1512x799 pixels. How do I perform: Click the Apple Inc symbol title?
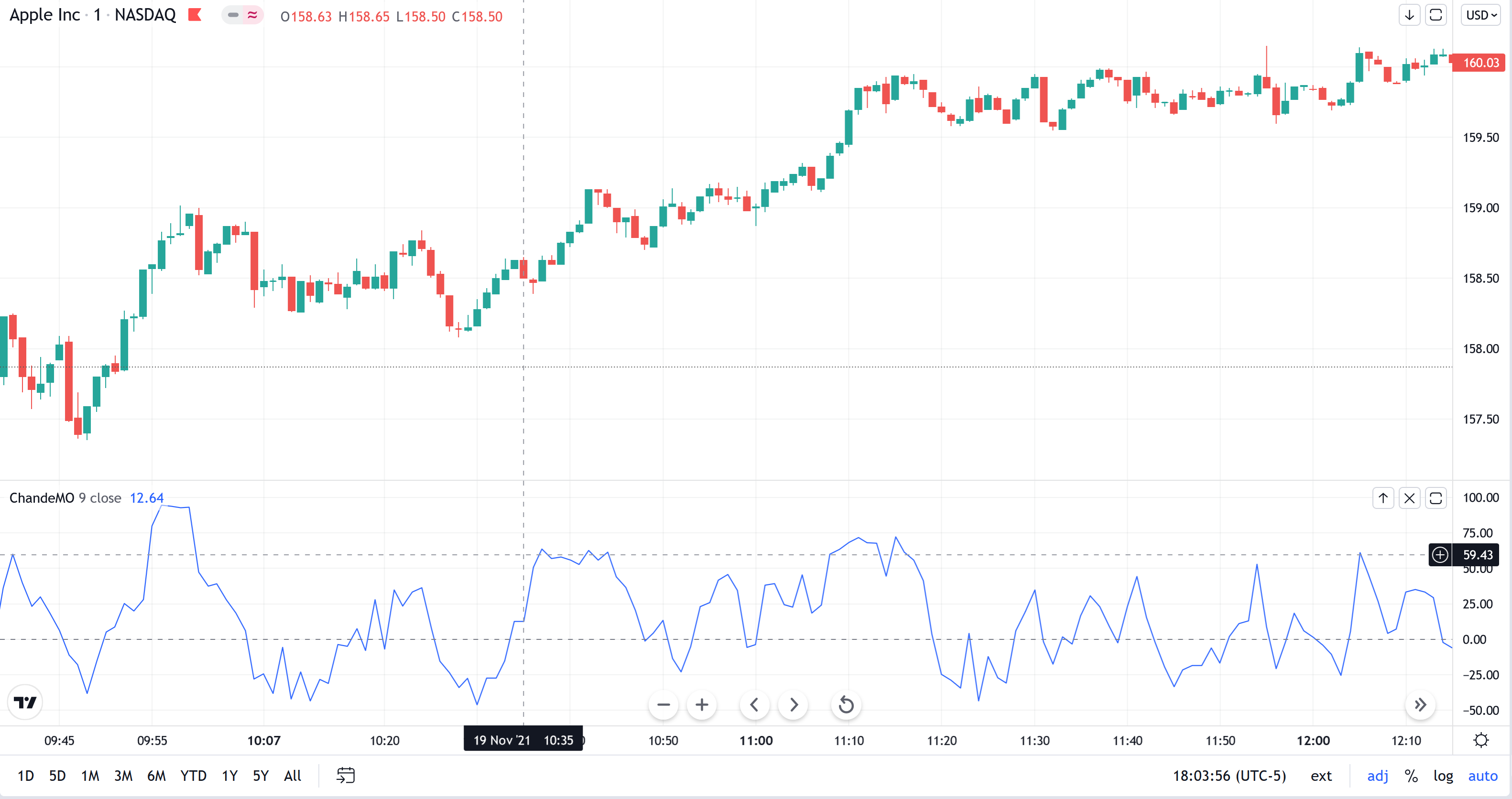44,15
